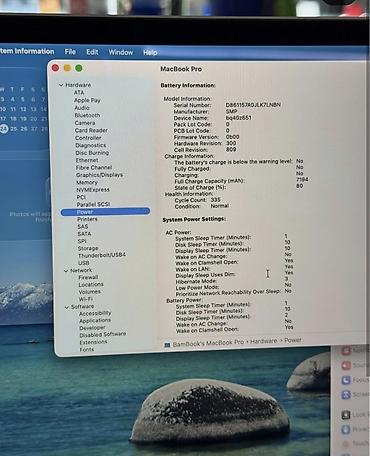The image size is (370, 456).
Task: Select Card Reader in the sidebar
Action: 91,130
